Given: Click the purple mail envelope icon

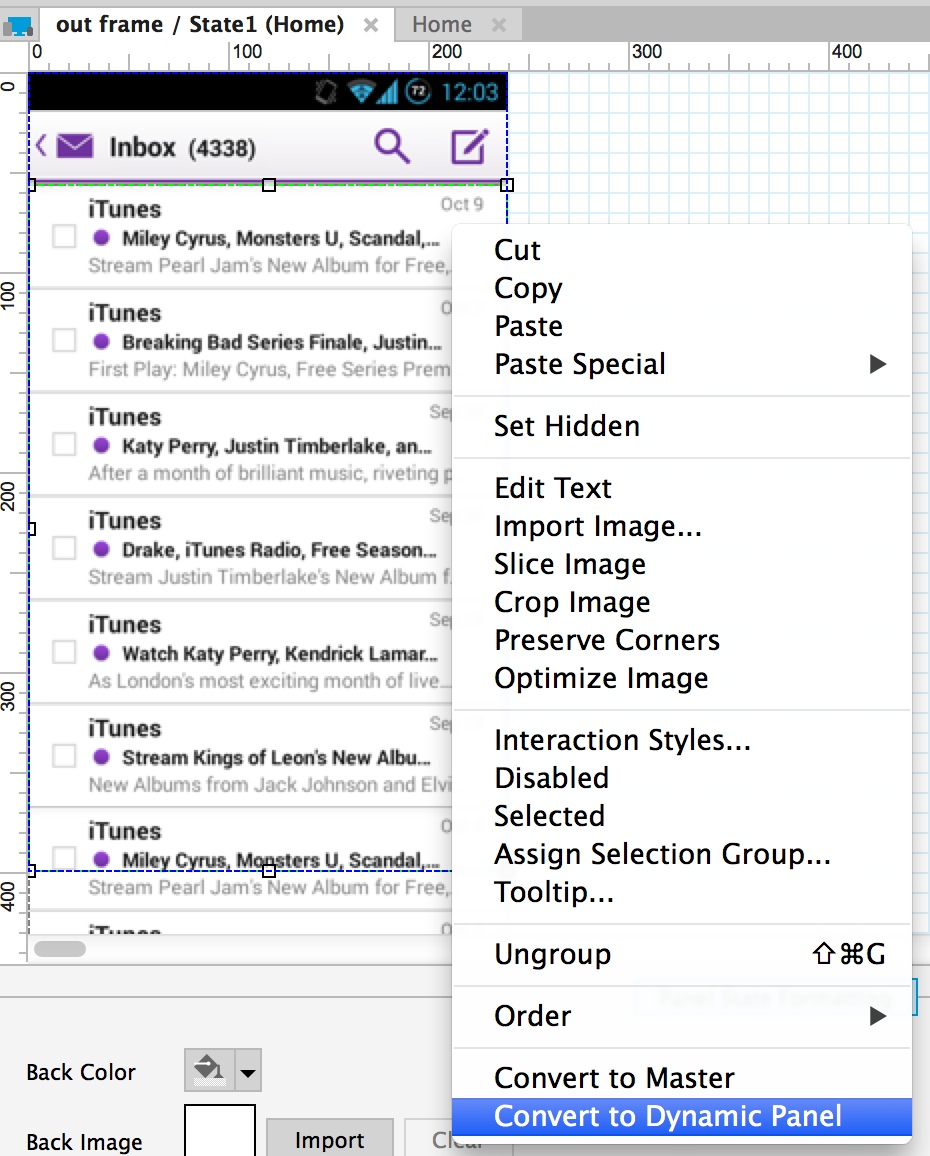Looking at the screenshot, I should pyautogui.click(x=75, y=146).
